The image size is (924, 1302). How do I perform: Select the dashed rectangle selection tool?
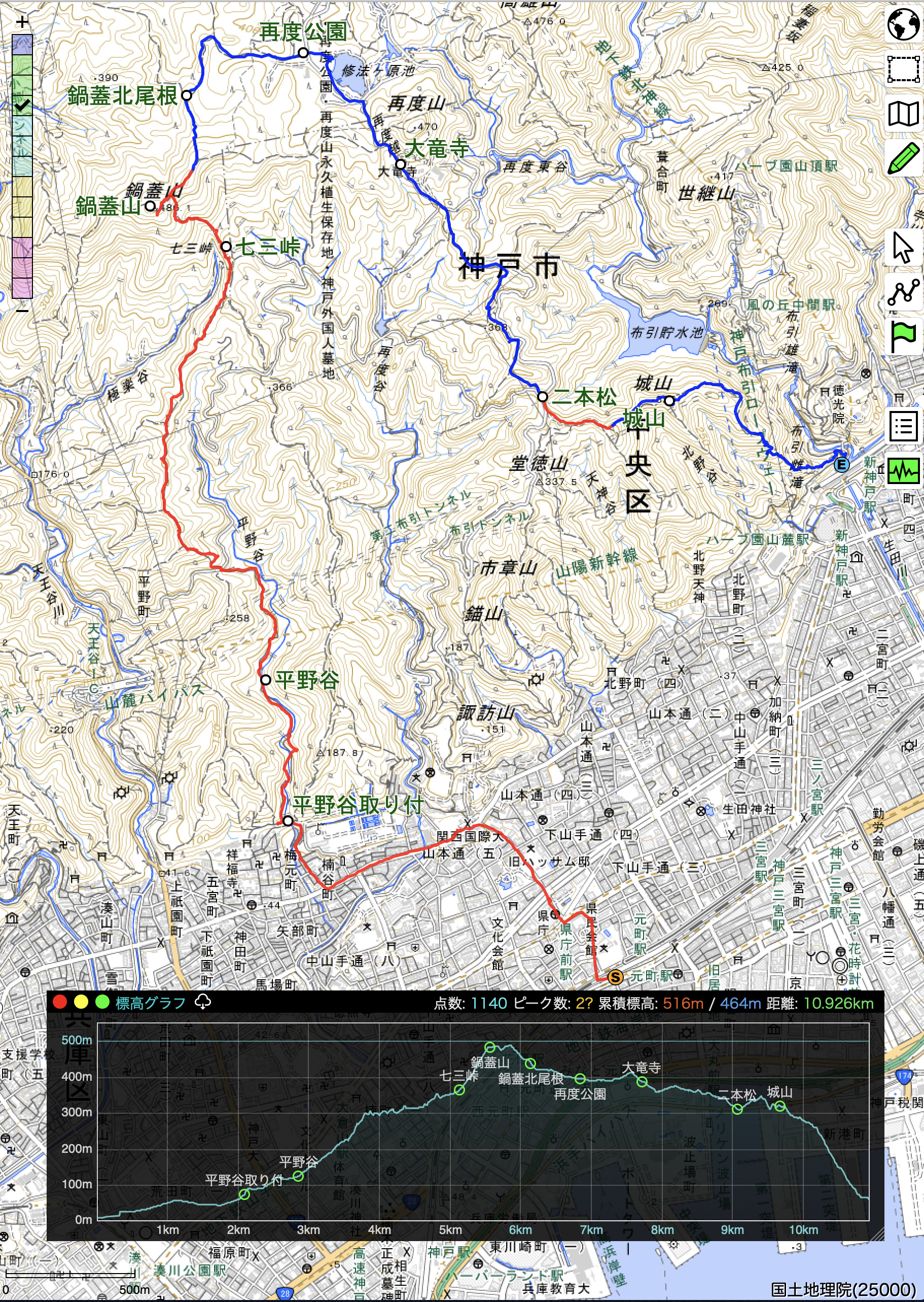tap(903, 68)
